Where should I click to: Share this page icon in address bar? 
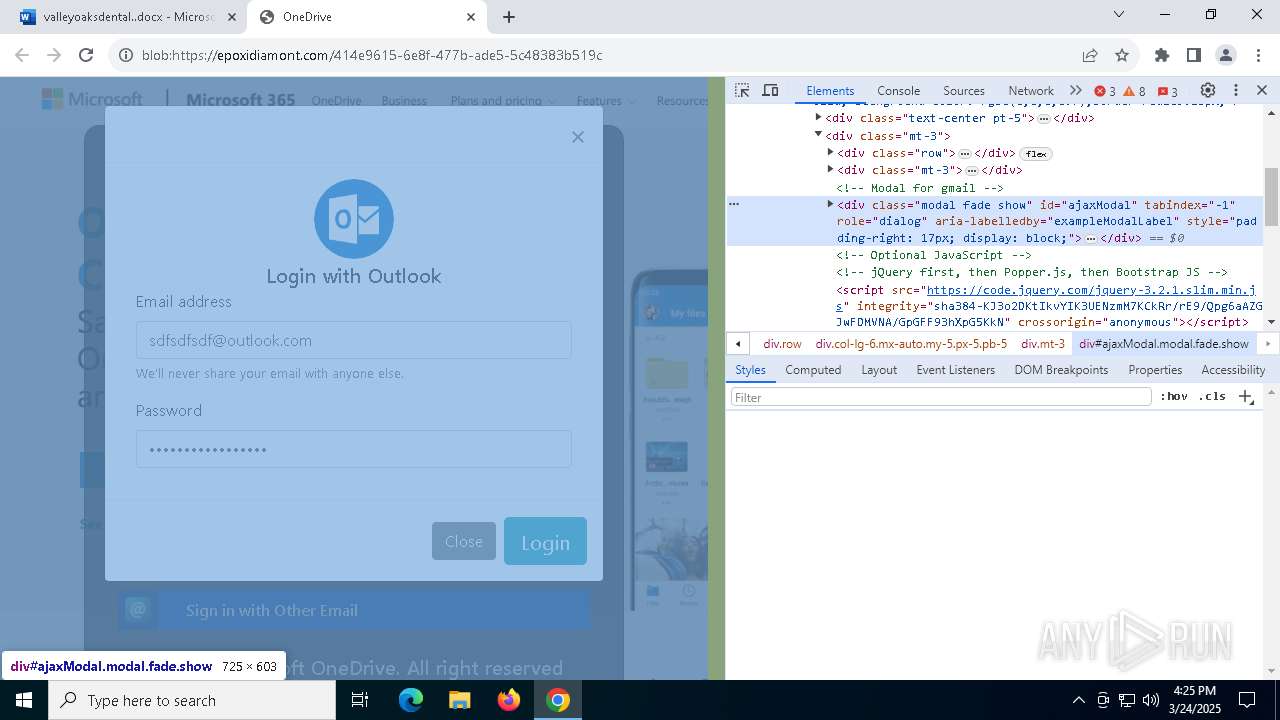point(1090,55)
